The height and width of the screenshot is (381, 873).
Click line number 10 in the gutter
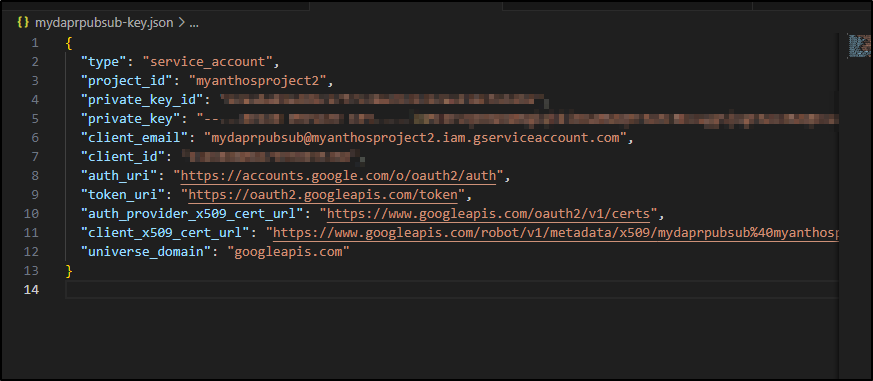click(32, 214)
